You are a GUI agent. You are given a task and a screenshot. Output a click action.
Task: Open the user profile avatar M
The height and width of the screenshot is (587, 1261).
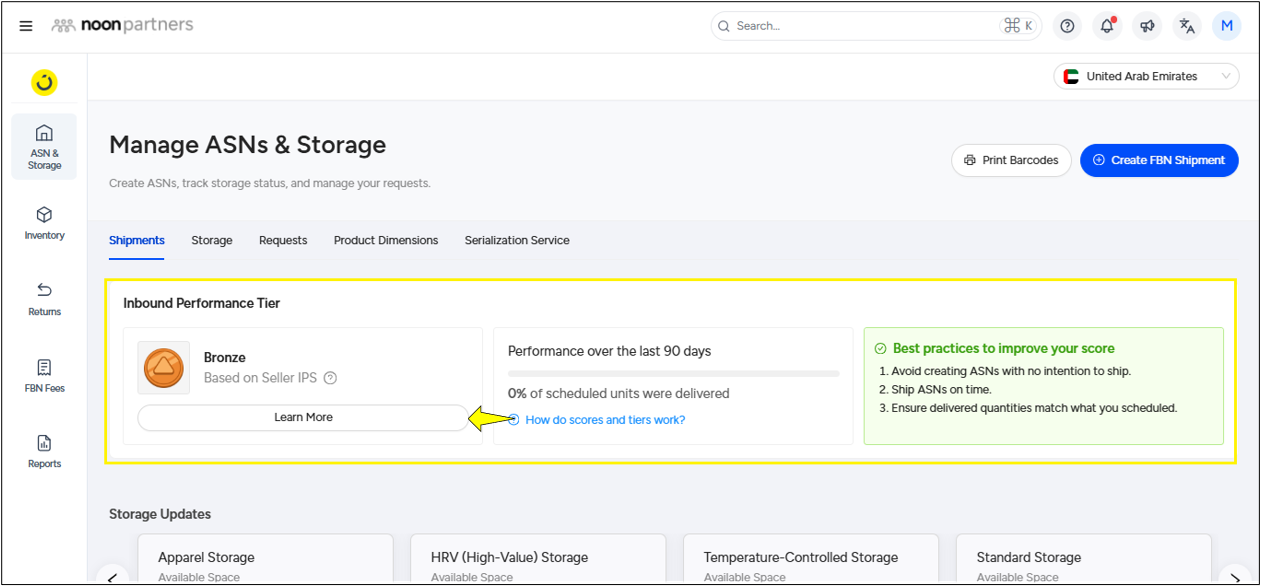pos(1226,26)
